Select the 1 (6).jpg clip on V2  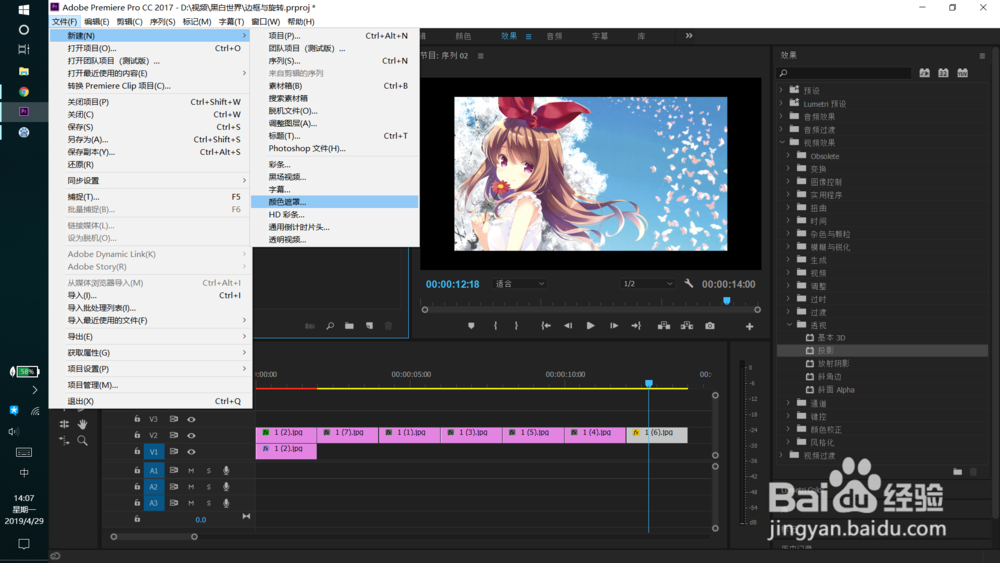(657, 434)
